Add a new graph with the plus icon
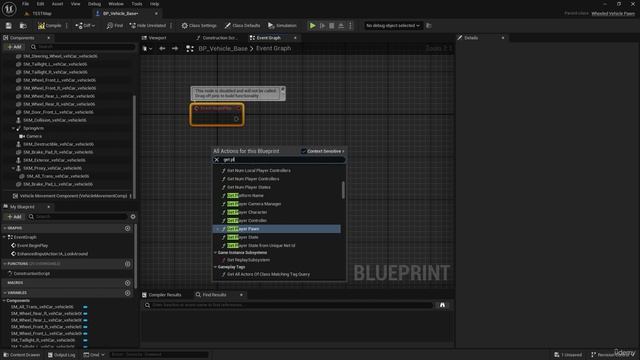 pos(127,229)
